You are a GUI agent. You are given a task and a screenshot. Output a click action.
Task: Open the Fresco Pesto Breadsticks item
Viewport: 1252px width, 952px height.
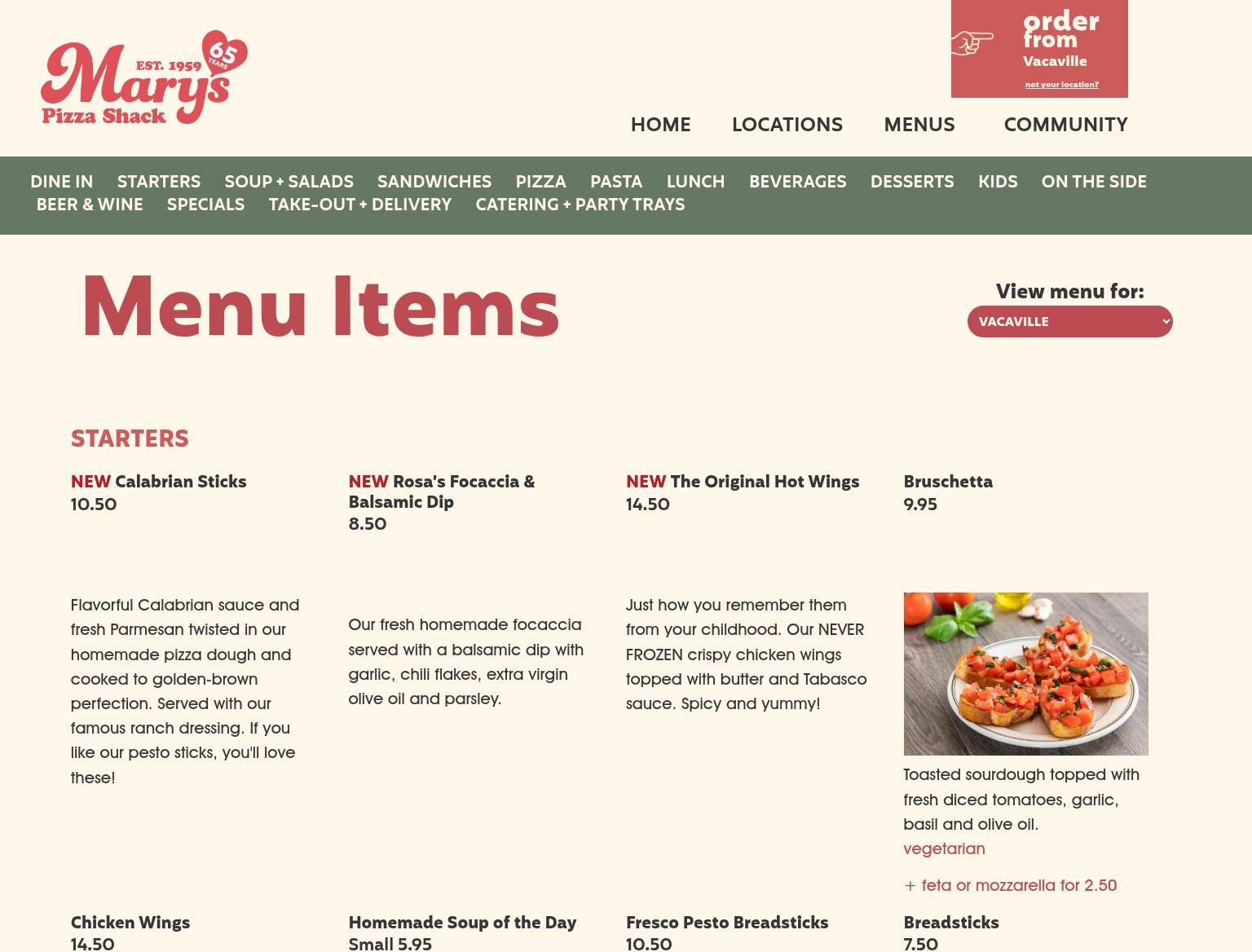[x=727, y=923]
